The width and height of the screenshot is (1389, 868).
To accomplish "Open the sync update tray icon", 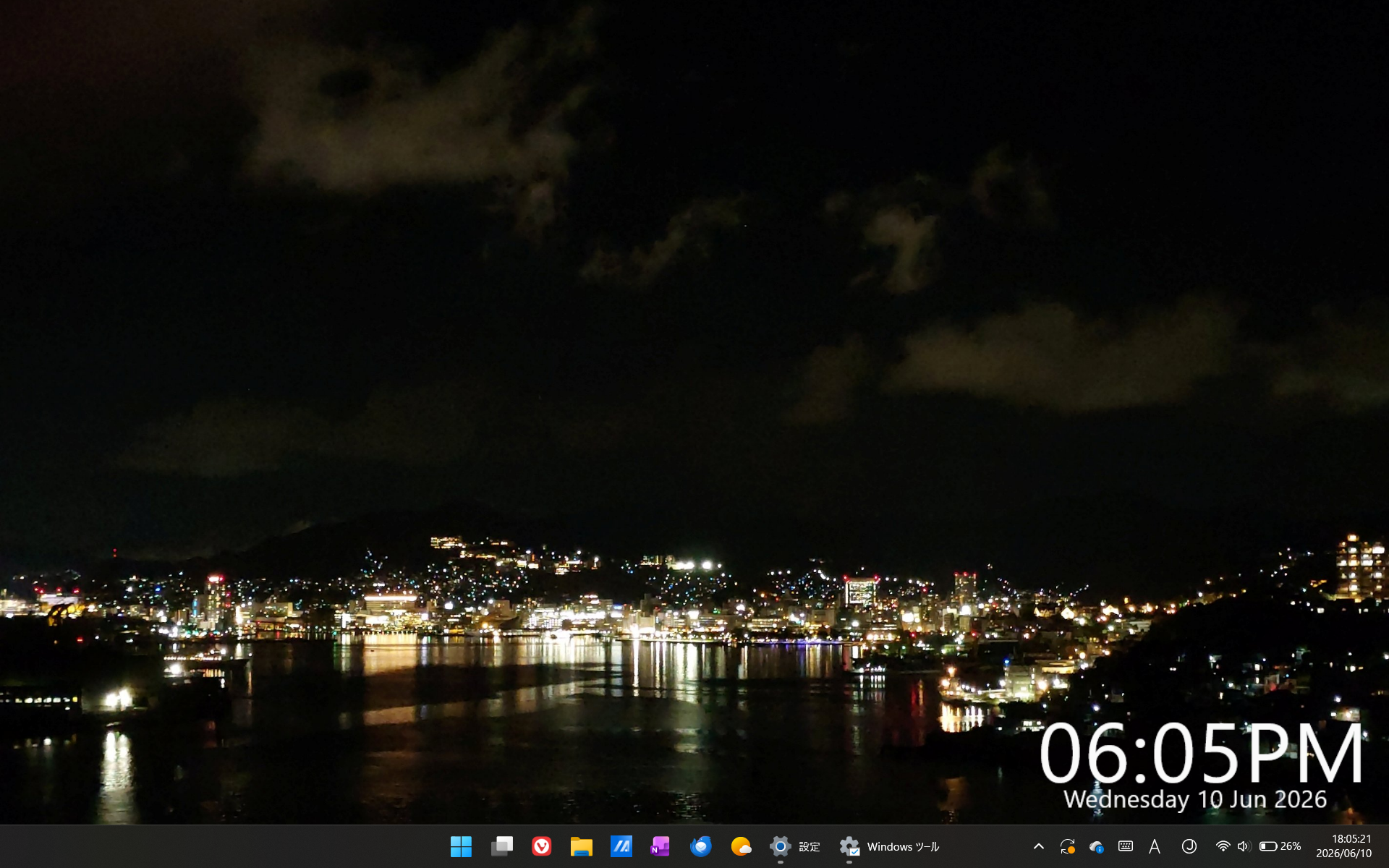I will pyautogui.click(x=1067, y=846).
